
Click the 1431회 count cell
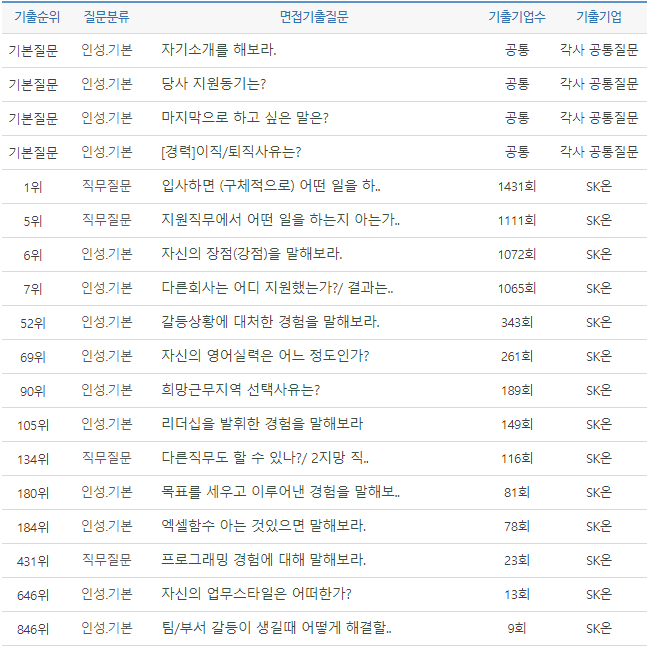(x=517, y=186)
